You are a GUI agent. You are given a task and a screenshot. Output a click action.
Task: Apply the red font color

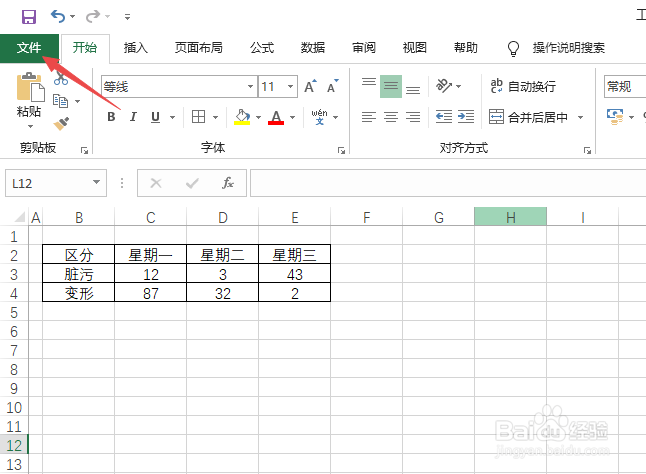276,117
